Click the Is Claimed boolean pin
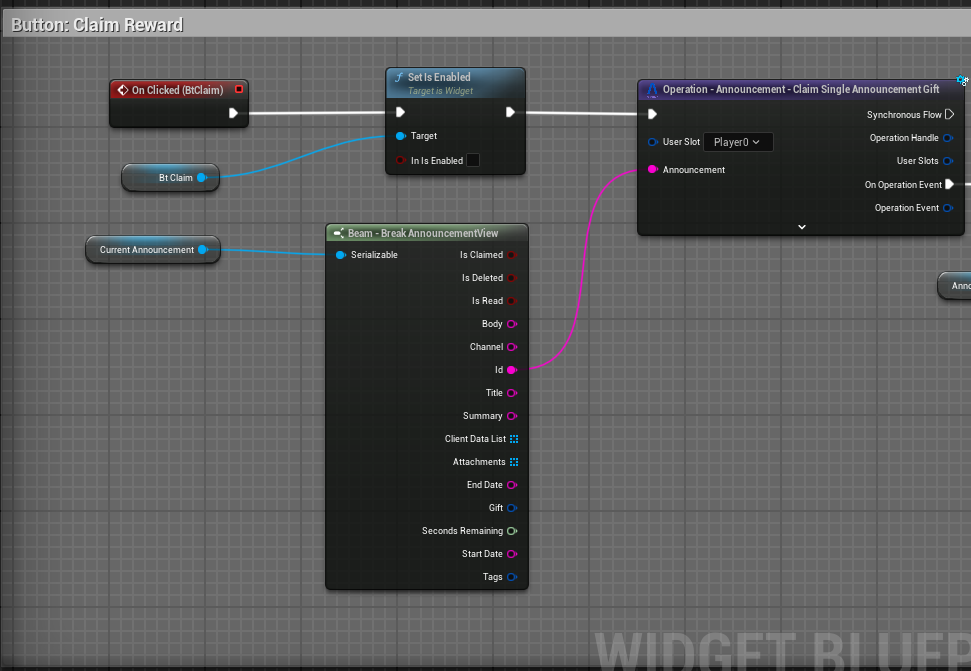This screenshot has width=971, height=671. tap(512, 255)
